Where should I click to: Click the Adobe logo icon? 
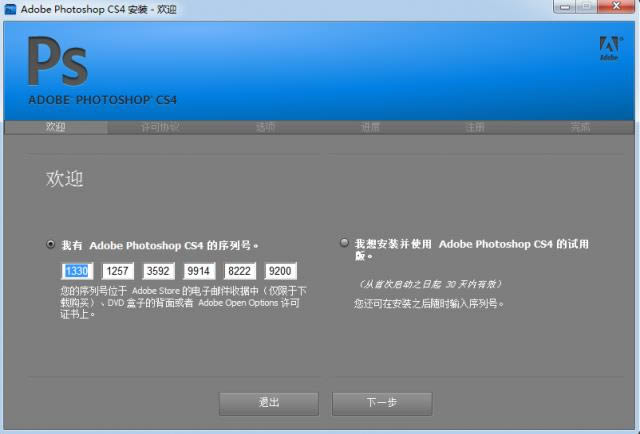click(x=610, y=48)
